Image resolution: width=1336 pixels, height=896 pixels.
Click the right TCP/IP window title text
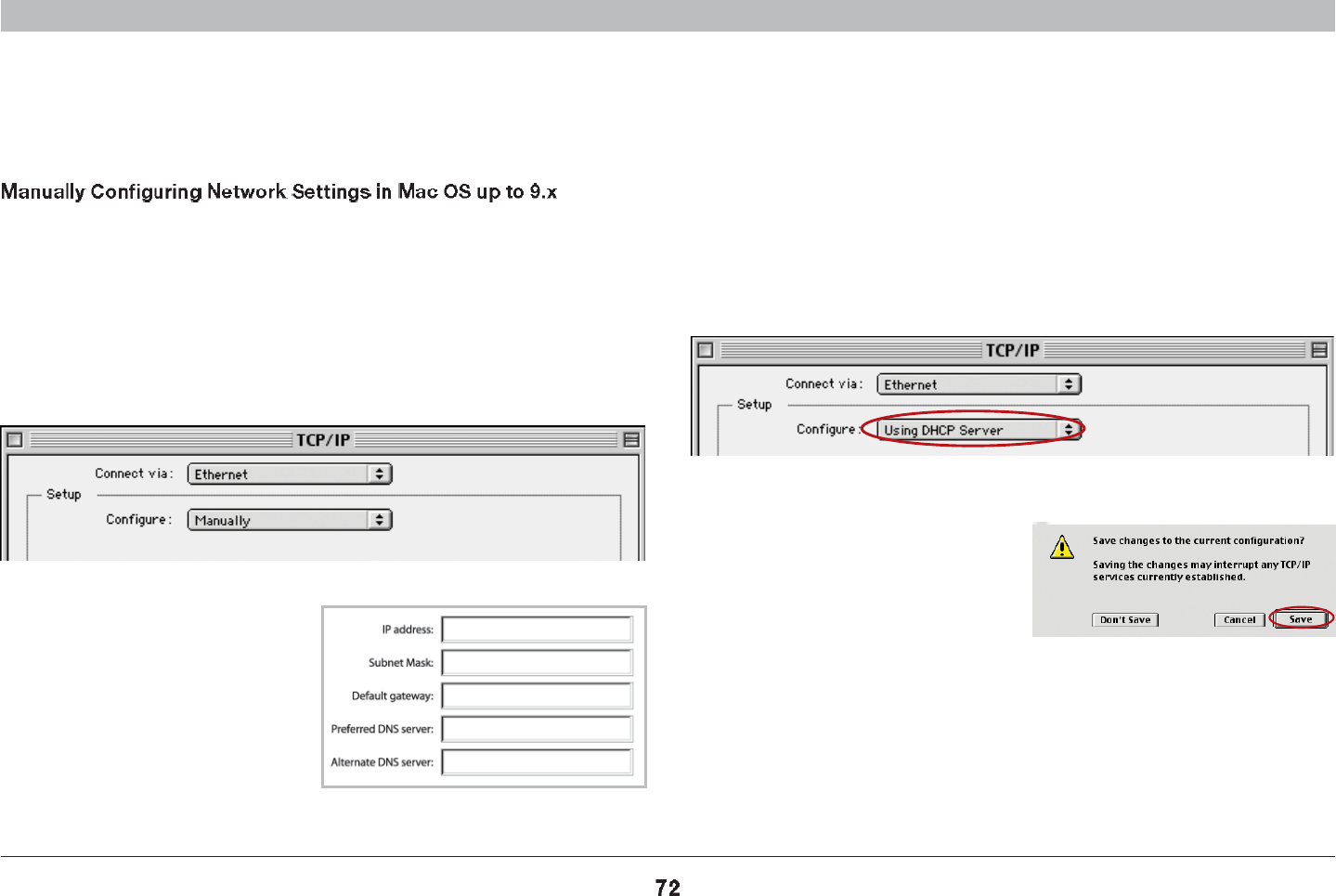pos(1013,350)
